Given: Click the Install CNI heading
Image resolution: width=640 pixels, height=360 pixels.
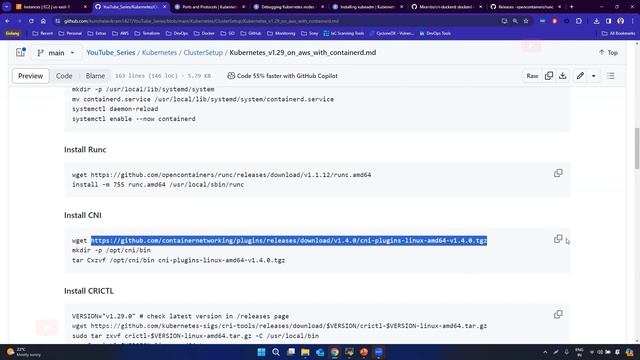Looking at the screenshot, I should [x=82, y=215].
